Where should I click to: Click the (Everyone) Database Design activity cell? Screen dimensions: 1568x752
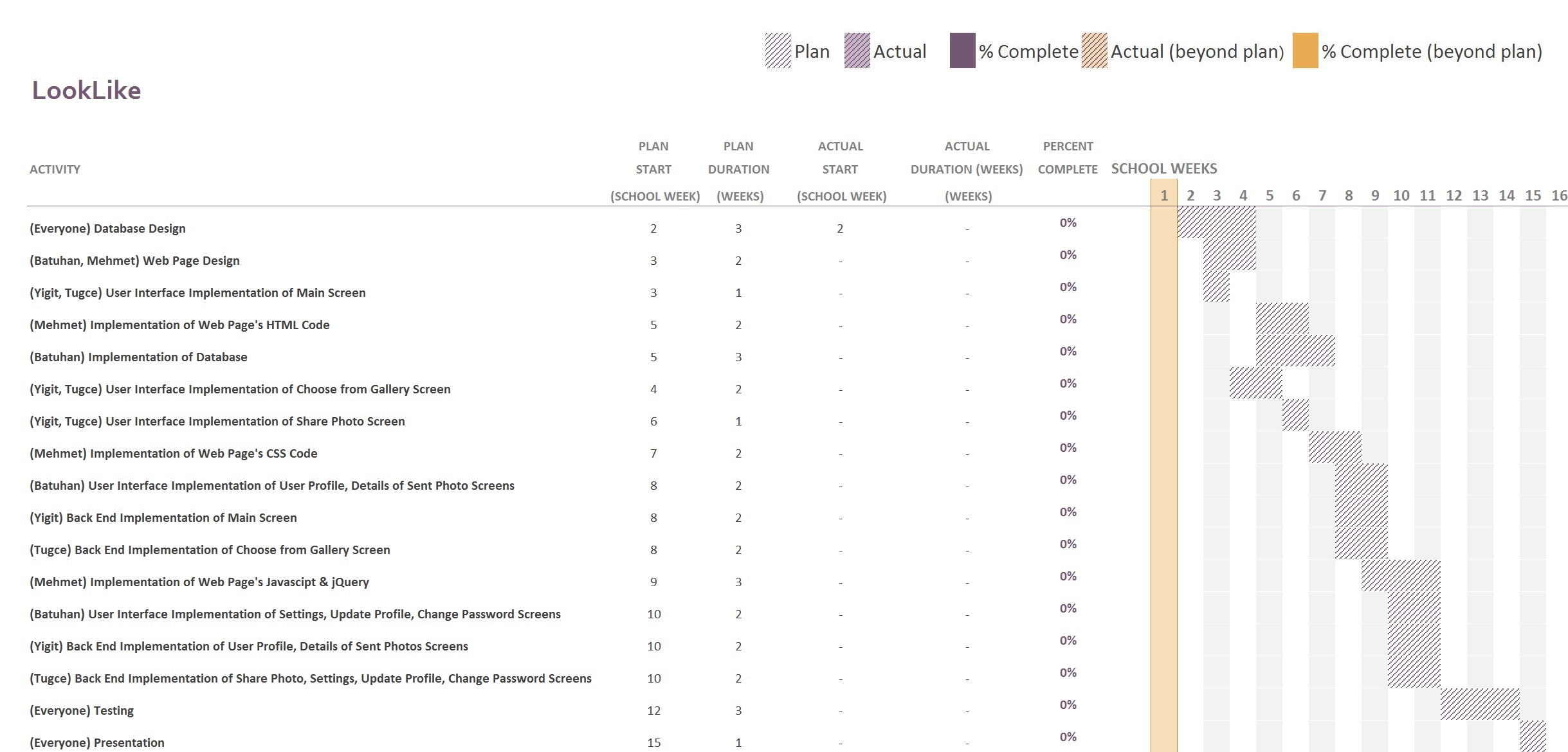(x=107, y=229)
